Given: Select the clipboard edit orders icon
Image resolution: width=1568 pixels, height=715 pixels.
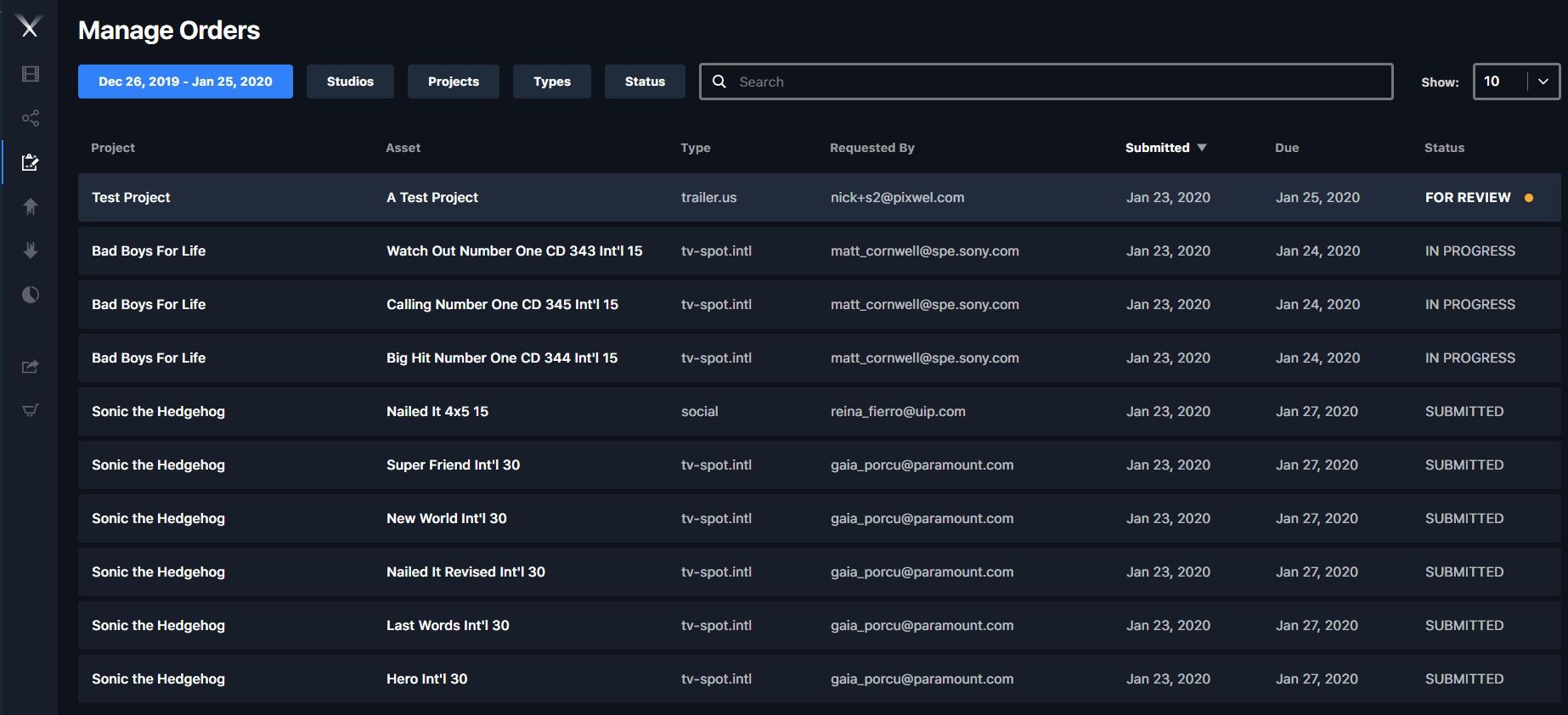Looking at the screenshot, I should 31,162.
